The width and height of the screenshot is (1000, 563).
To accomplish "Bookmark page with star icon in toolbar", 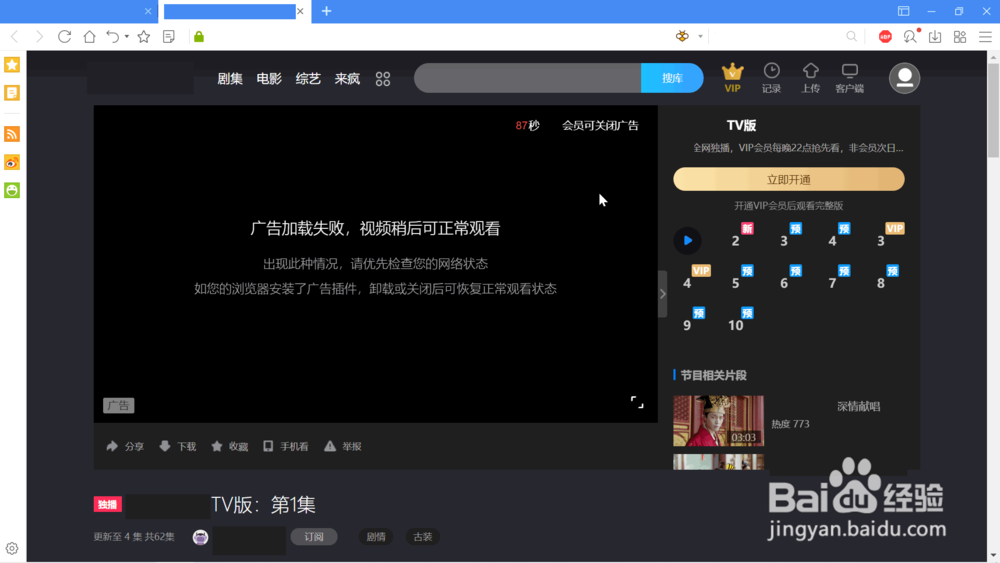I will point(144,37).
